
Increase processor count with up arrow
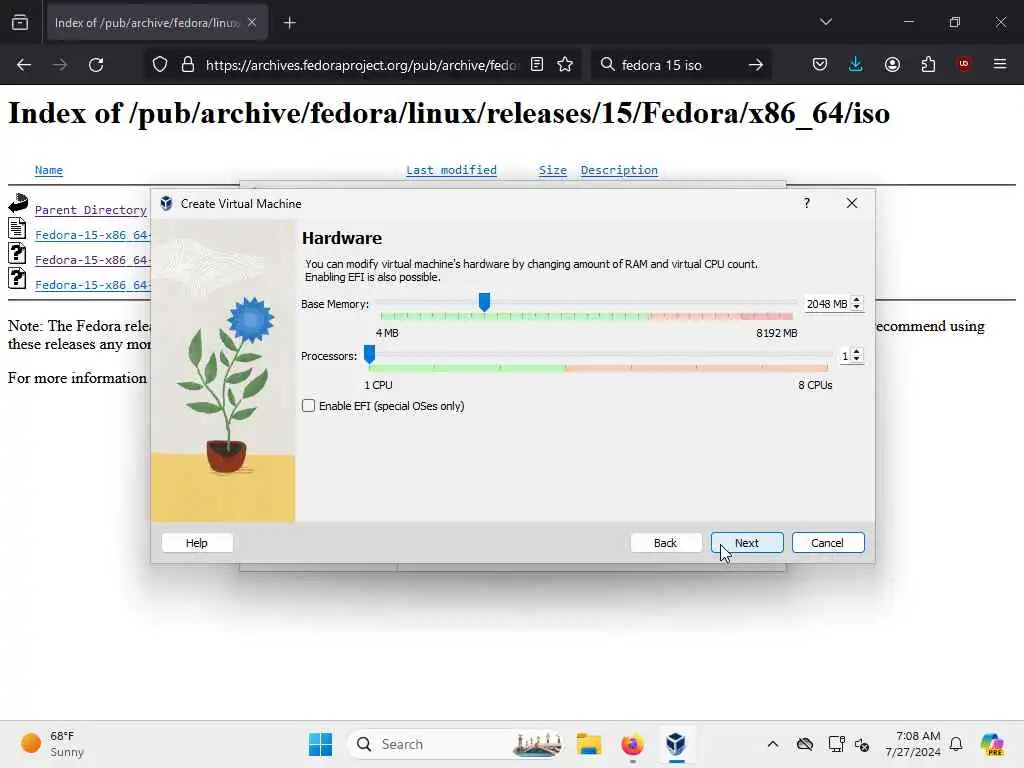click(857, 351)
